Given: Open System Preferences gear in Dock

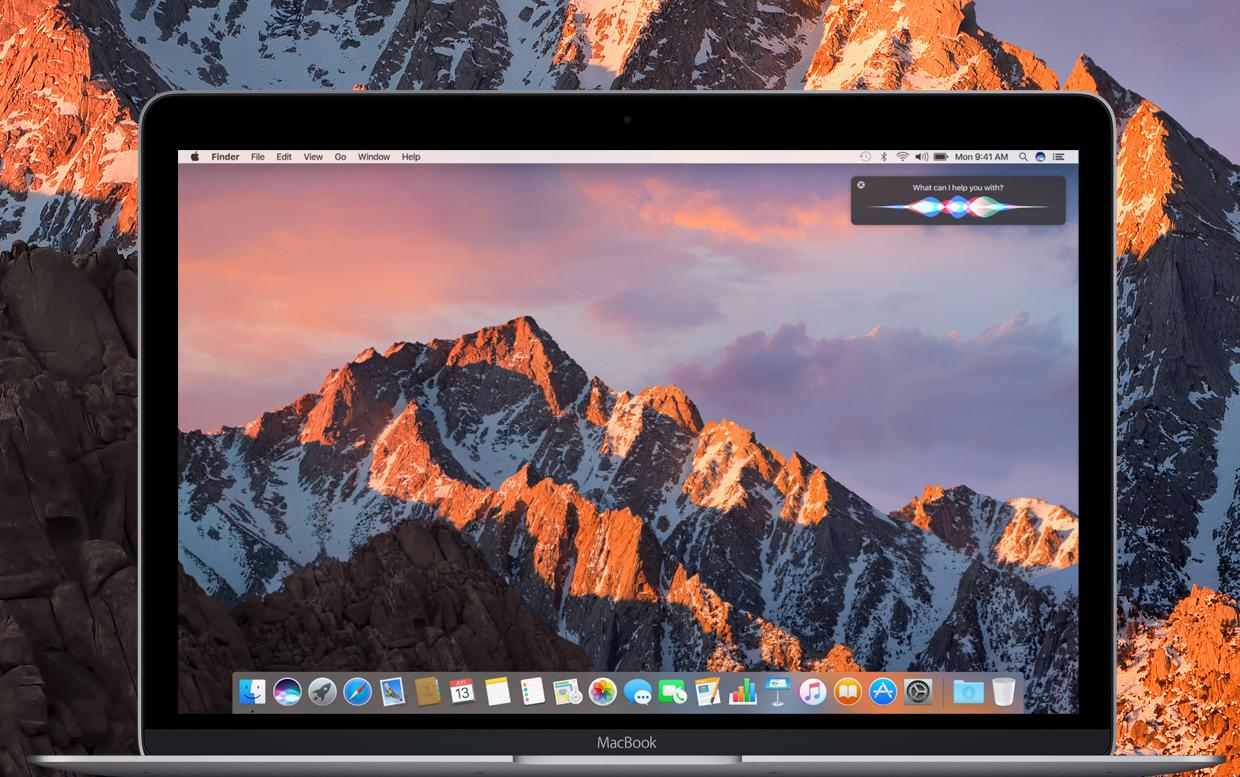Looking at the screenshot, I should click(x=918, y=691).
